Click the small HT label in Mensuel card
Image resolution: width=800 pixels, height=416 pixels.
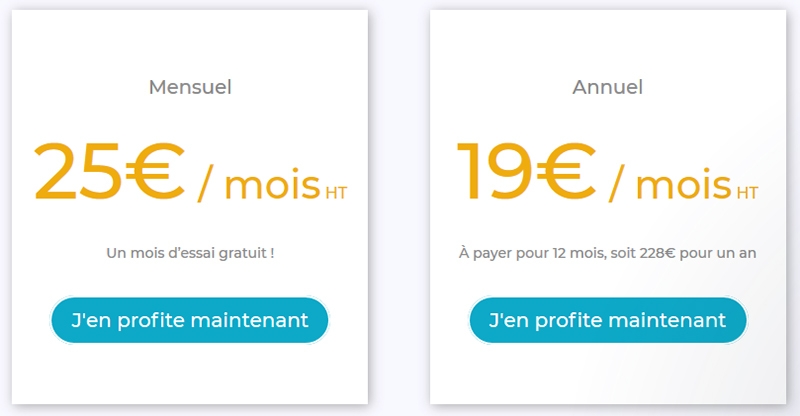[336, 192]
